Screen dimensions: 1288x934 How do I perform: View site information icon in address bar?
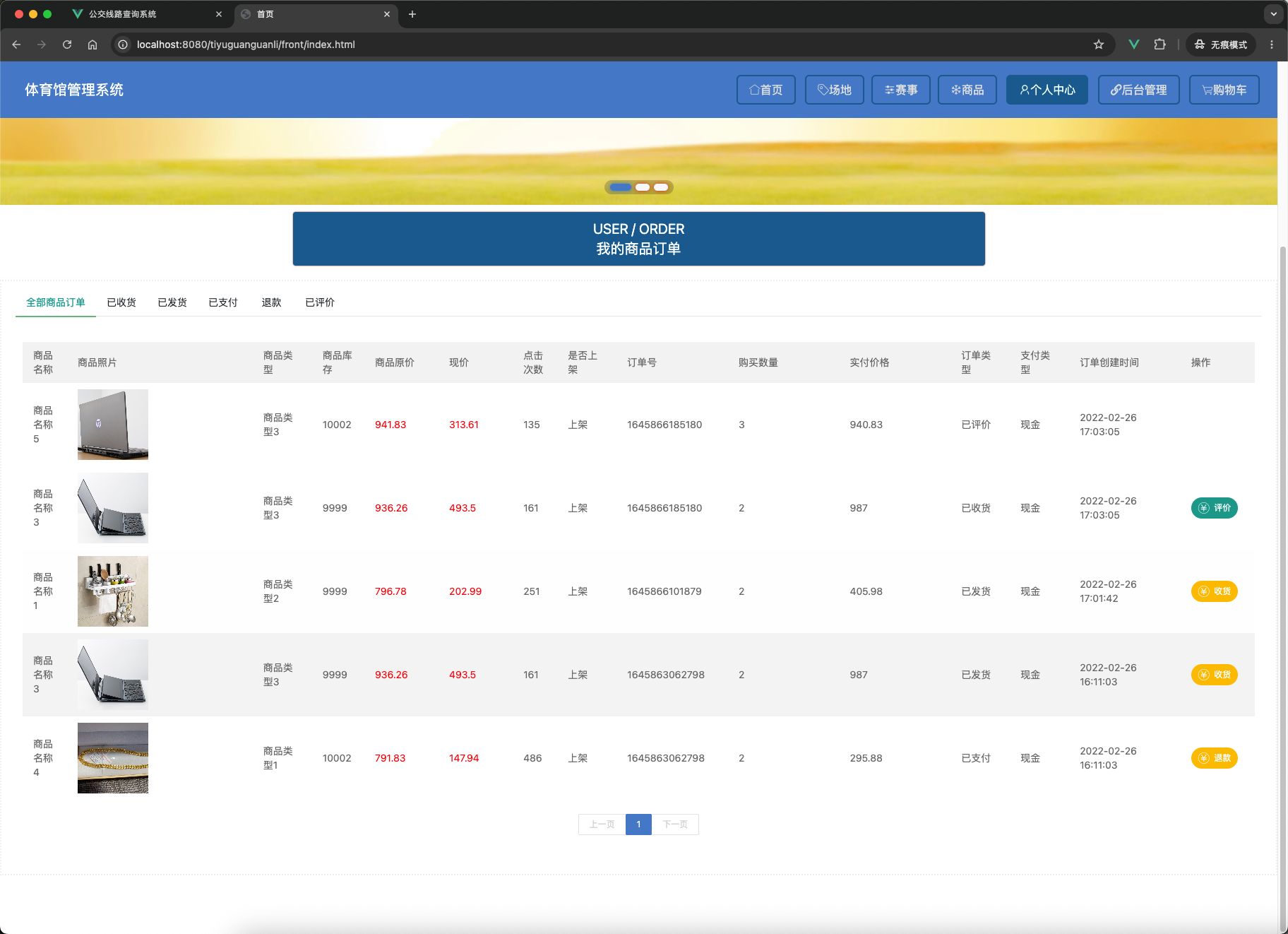point(123,45)
